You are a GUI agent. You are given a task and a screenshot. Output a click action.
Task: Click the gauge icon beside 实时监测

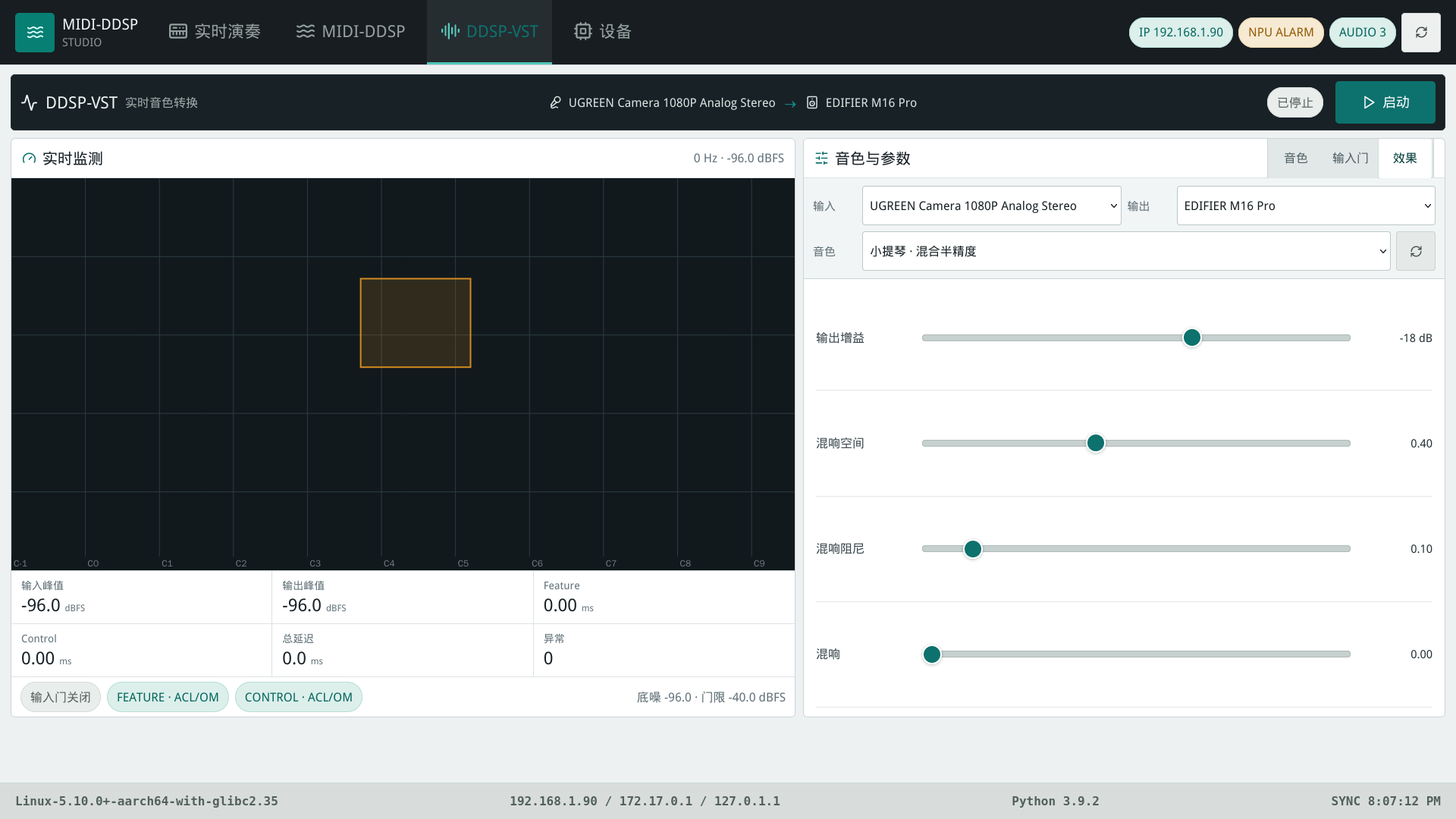pos(30,158)
